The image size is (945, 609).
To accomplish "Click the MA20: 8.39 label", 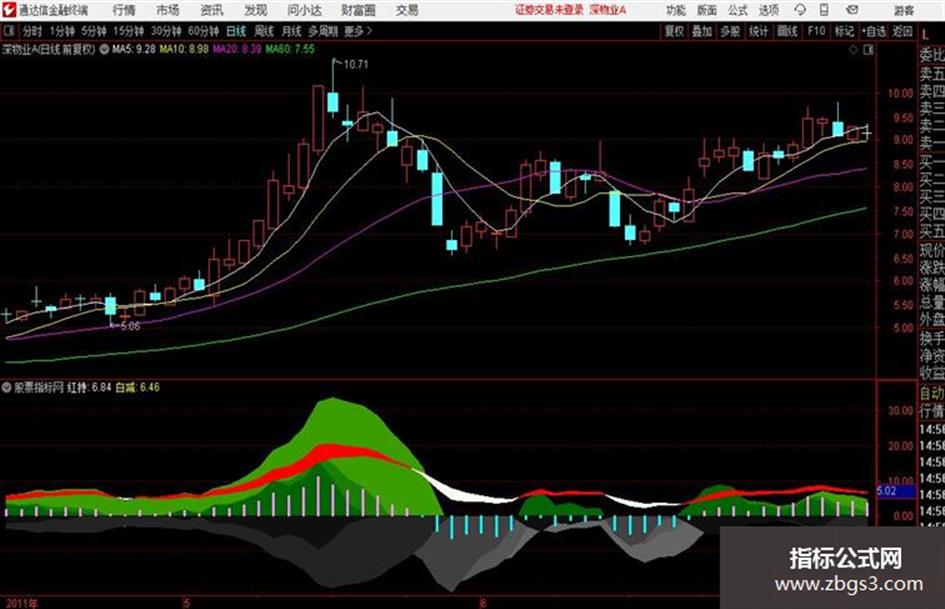I will pyautogui.click(x=237, y=49).
